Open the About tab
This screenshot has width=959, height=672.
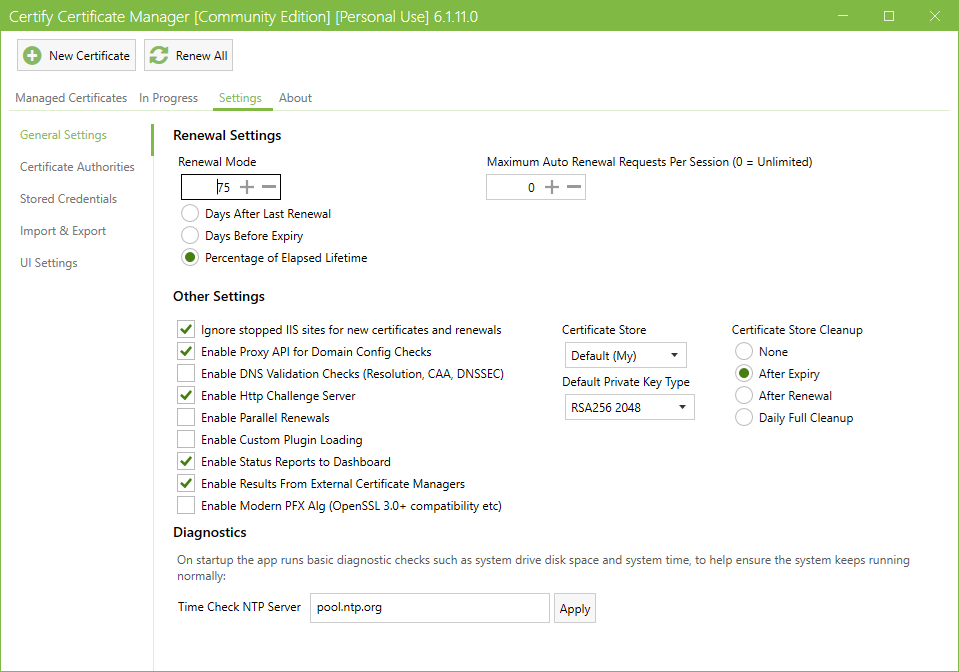(x=295, y=98)
